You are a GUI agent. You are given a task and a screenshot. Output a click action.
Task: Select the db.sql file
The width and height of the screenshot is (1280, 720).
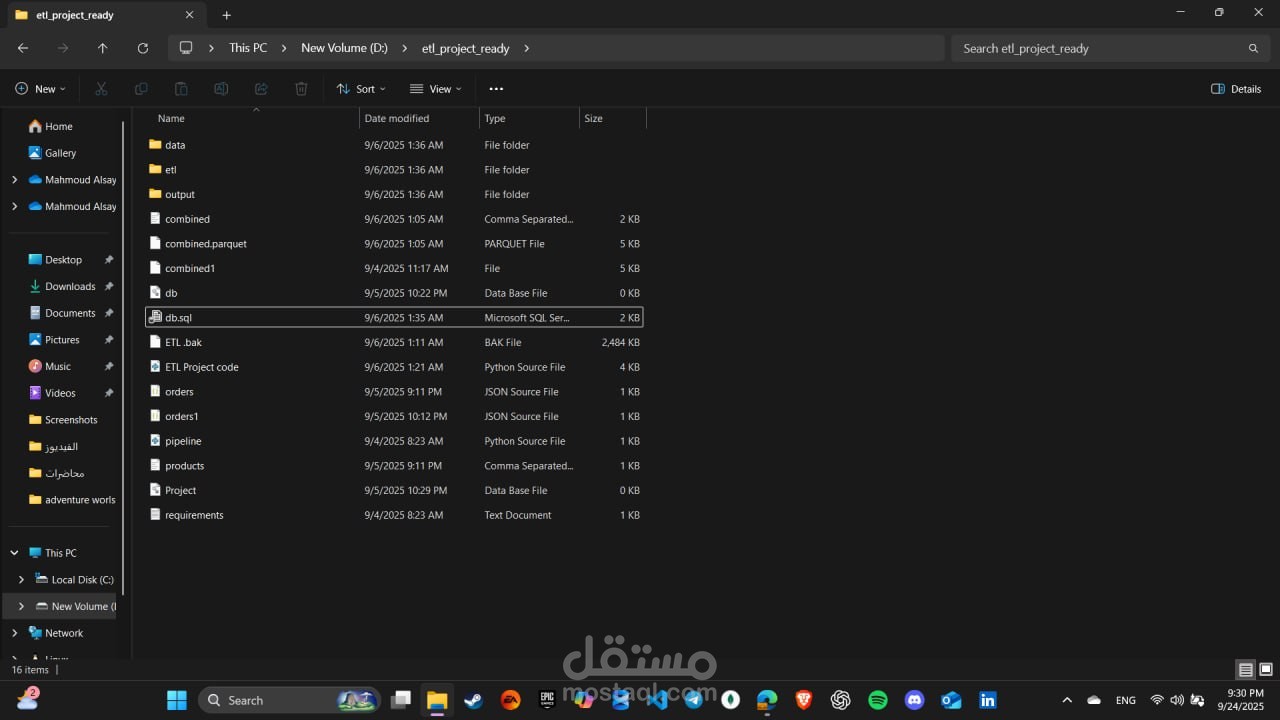[x=395, y=317]
